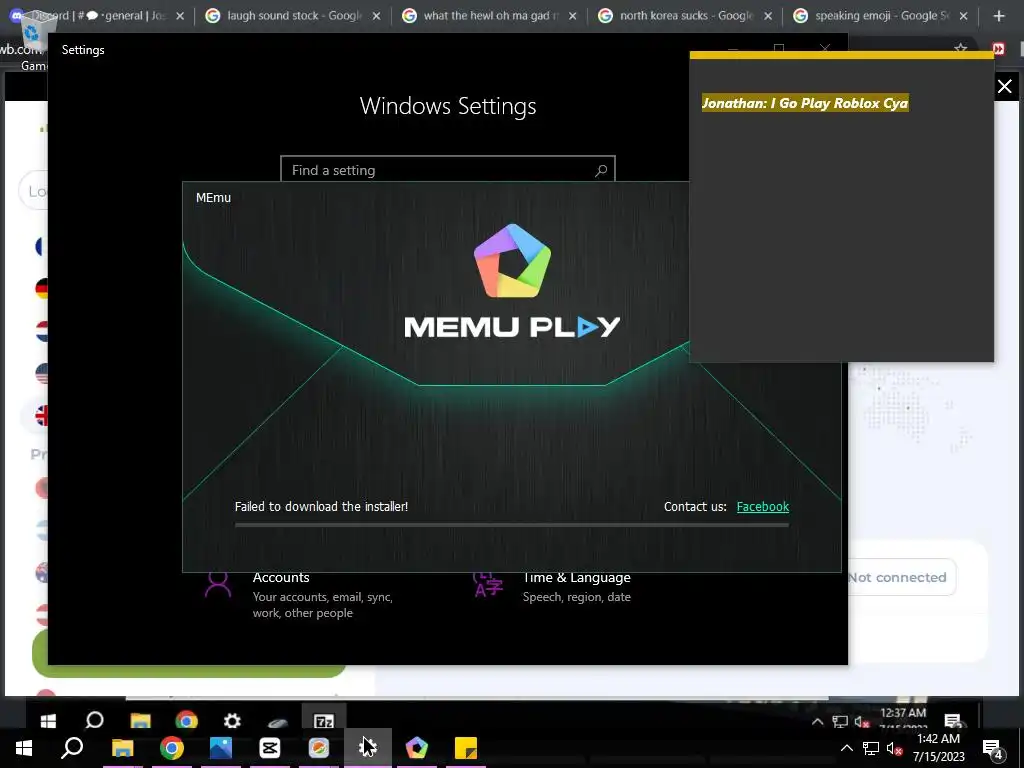Image resolution: width=1024 pixels, height=768 pixels.
Task: Open notification center showing 4 notifications
Action: (x=993, y=749)
